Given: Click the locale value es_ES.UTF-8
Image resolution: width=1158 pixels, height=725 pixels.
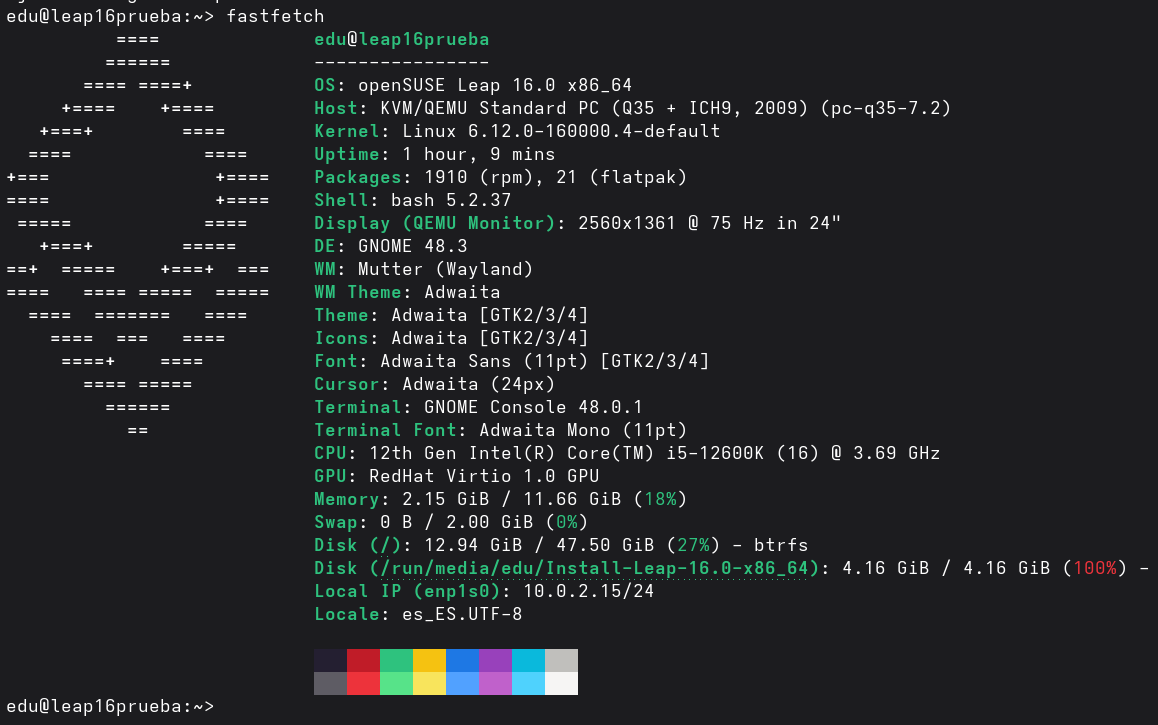Looking at the screenshot, I should 461,614.
